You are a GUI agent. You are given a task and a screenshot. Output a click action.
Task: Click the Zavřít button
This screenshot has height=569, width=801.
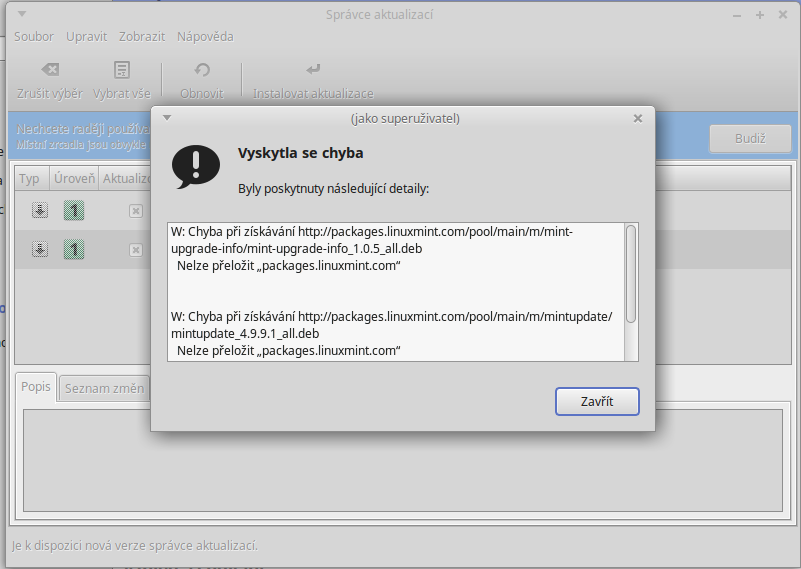click(596, 401)
